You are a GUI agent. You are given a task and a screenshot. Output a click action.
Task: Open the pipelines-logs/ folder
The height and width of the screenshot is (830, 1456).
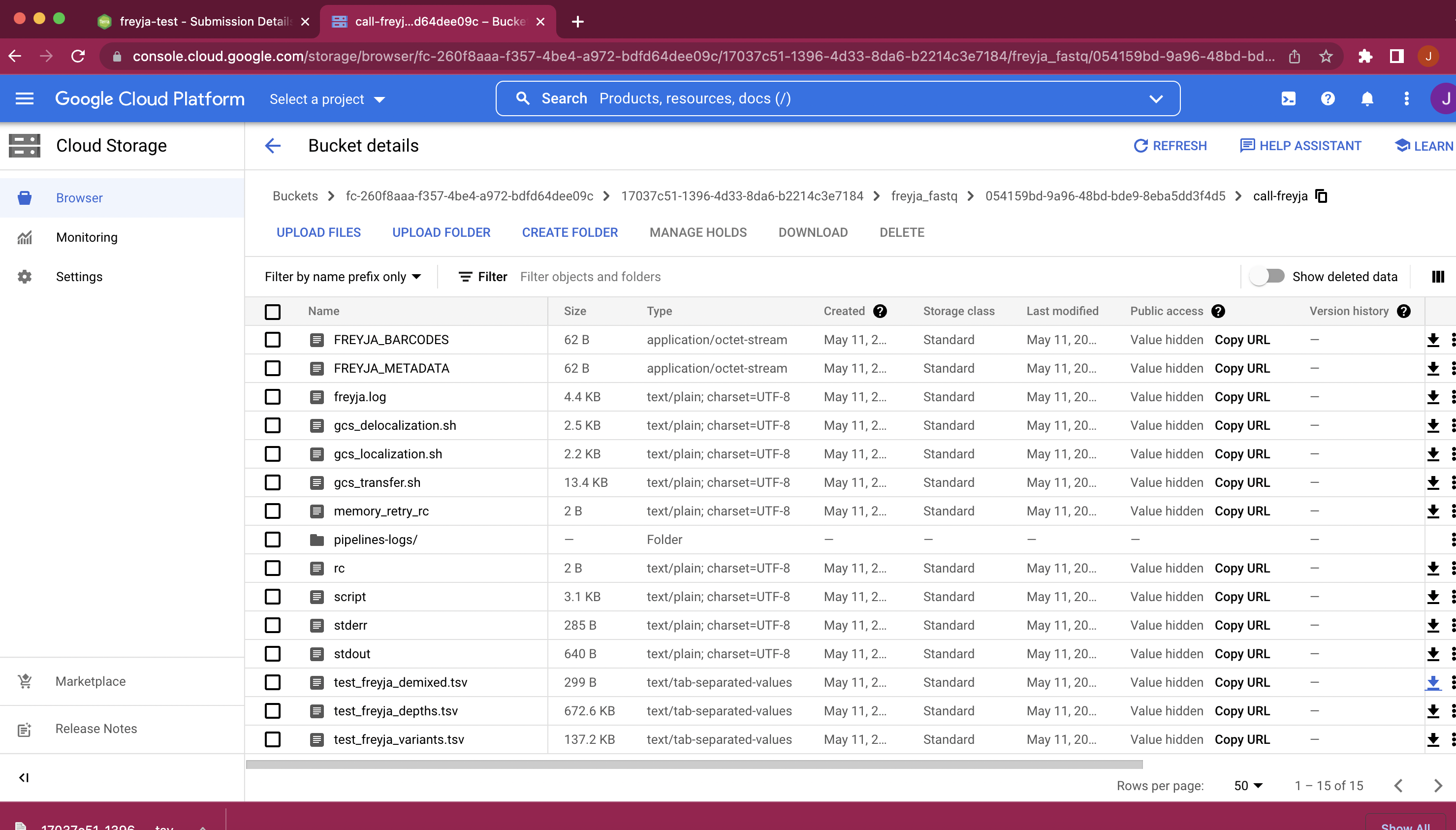point(376,539)
